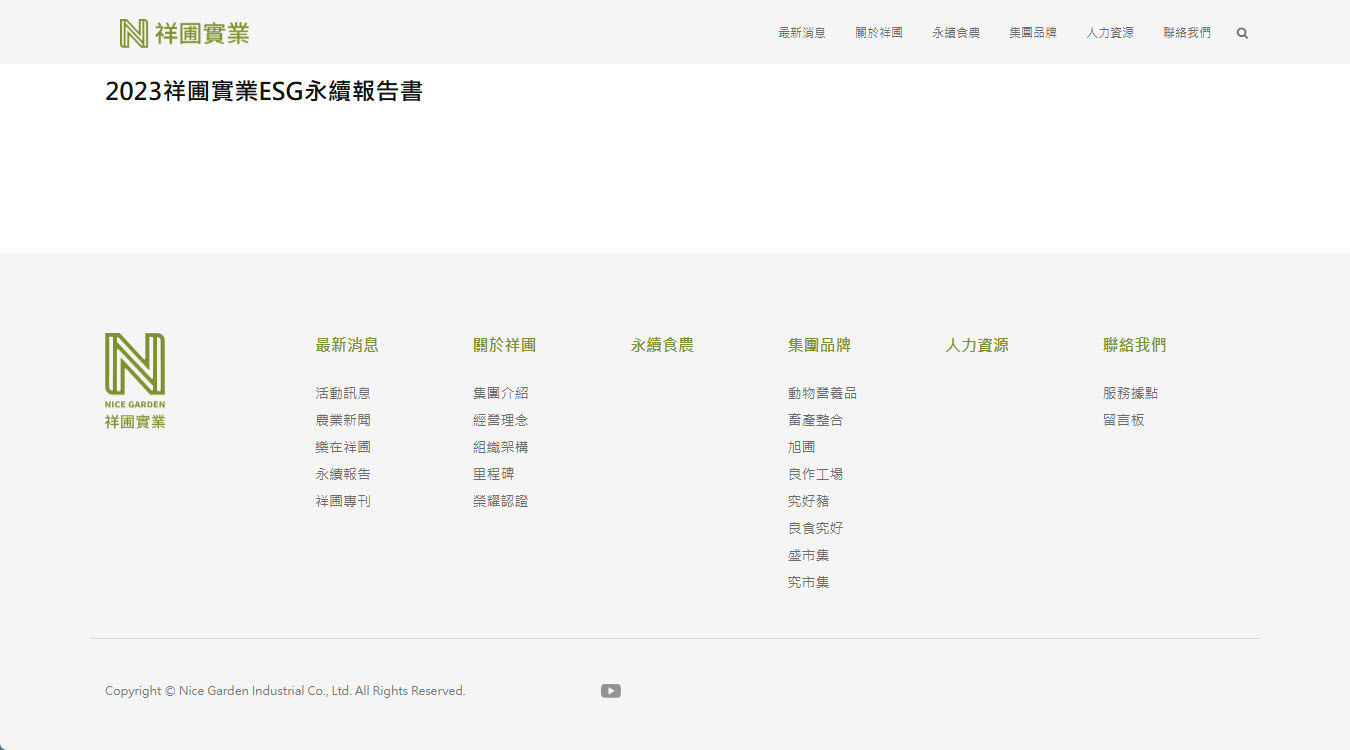Select 關於祥圃 in the top navigation
The width and height of the screenshot is (1350, 750).
point(879,33)
